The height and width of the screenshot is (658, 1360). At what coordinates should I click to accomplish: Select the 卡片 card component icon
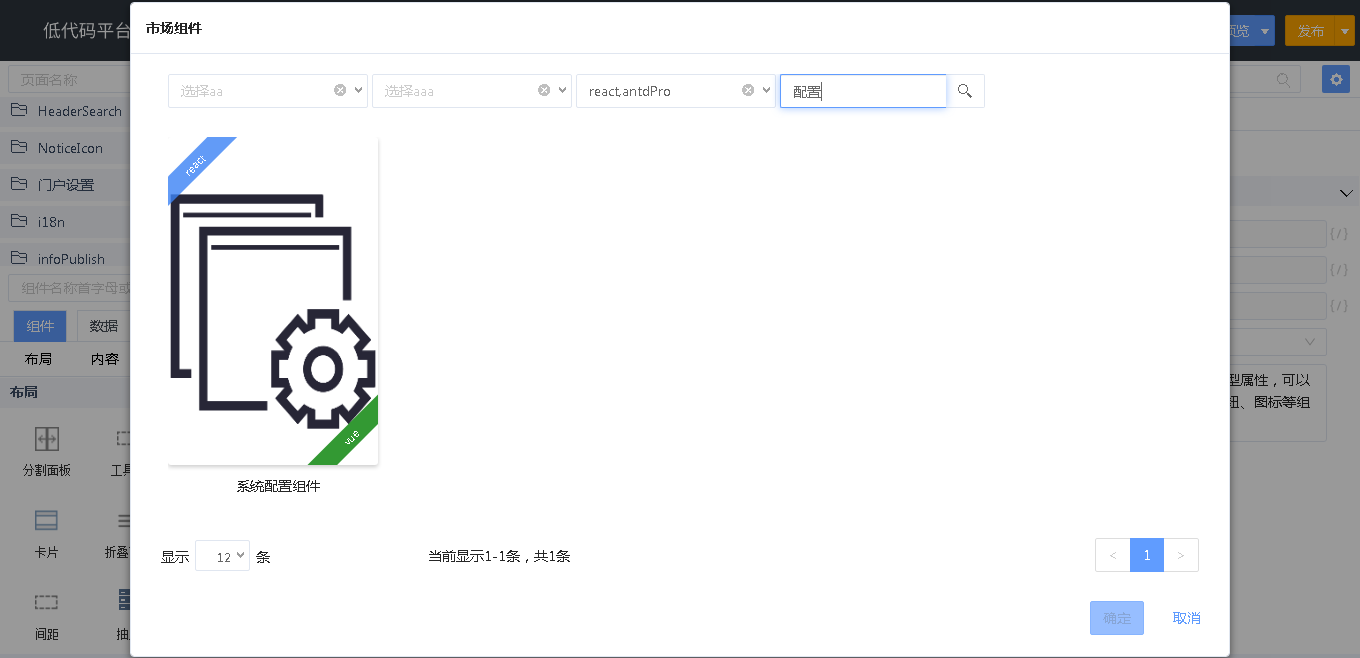(x=46, y=520)
